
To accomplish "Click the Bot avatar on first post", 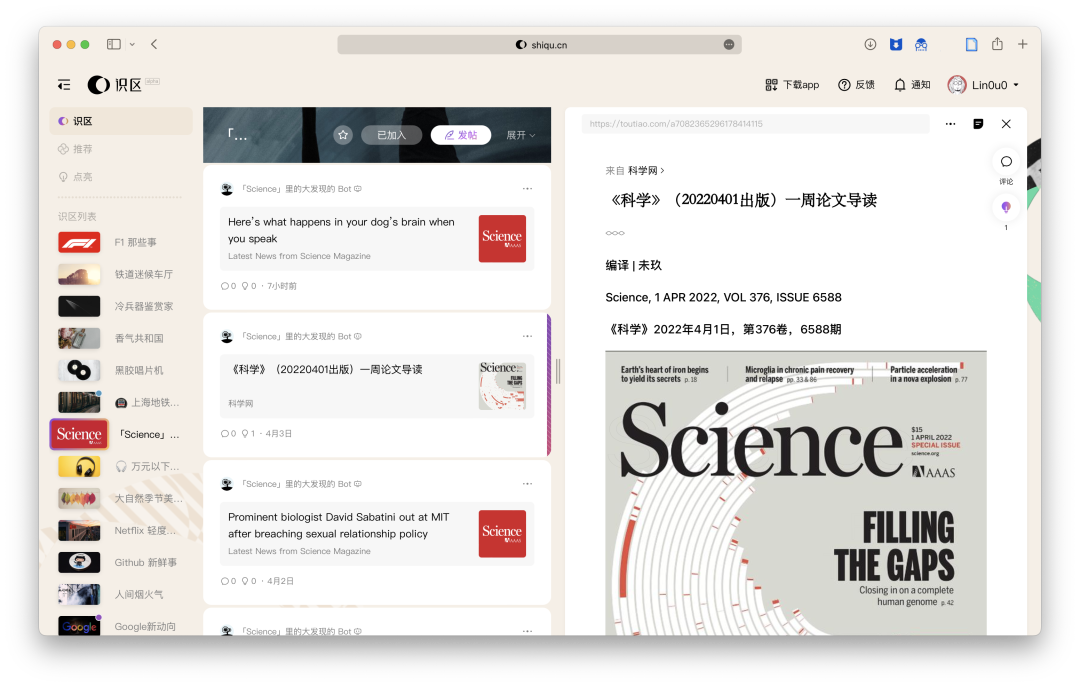I will [227, 189].
